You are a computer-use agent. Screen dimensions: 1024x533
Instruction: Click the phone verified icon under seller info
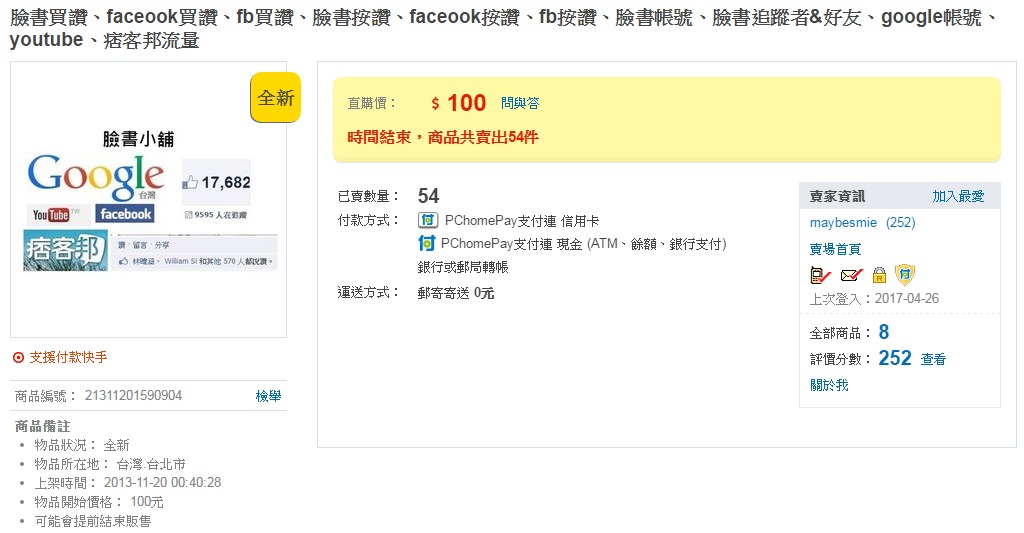820,275
